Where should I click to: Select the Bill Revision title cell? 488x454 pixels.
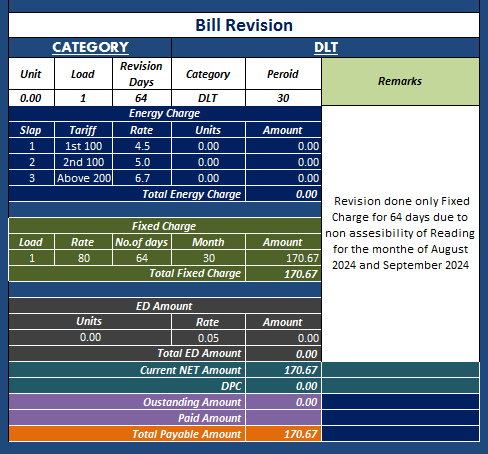click(x=244, y=25)
